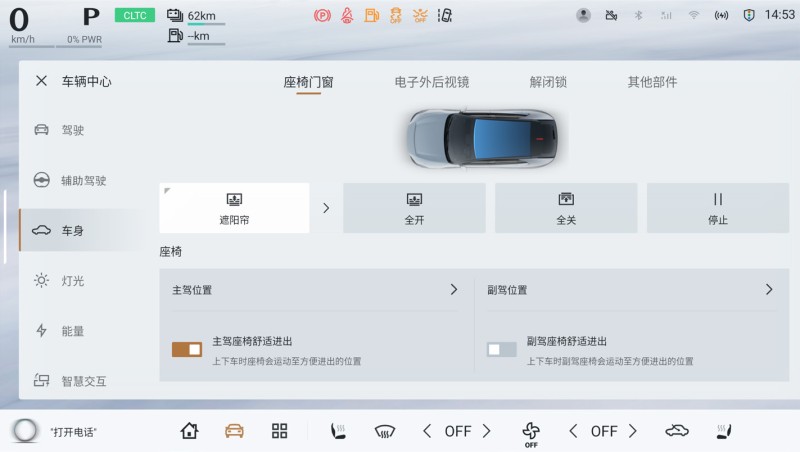Tap the left-edge scroll handle
800x452 pixels.
(5, 227)
